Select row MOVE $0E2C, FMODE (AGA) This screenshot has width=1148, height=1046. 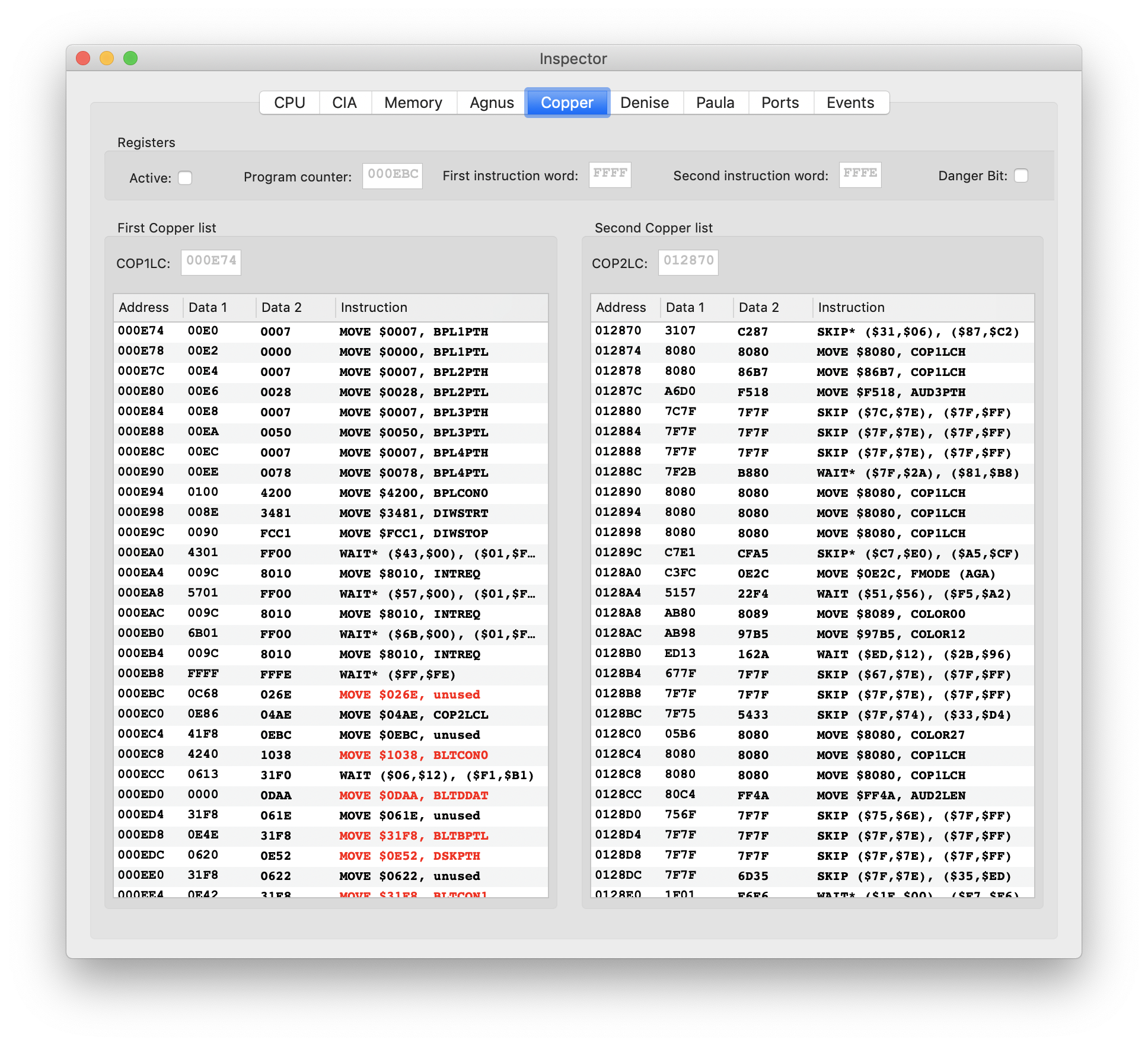tap(812, 573)
